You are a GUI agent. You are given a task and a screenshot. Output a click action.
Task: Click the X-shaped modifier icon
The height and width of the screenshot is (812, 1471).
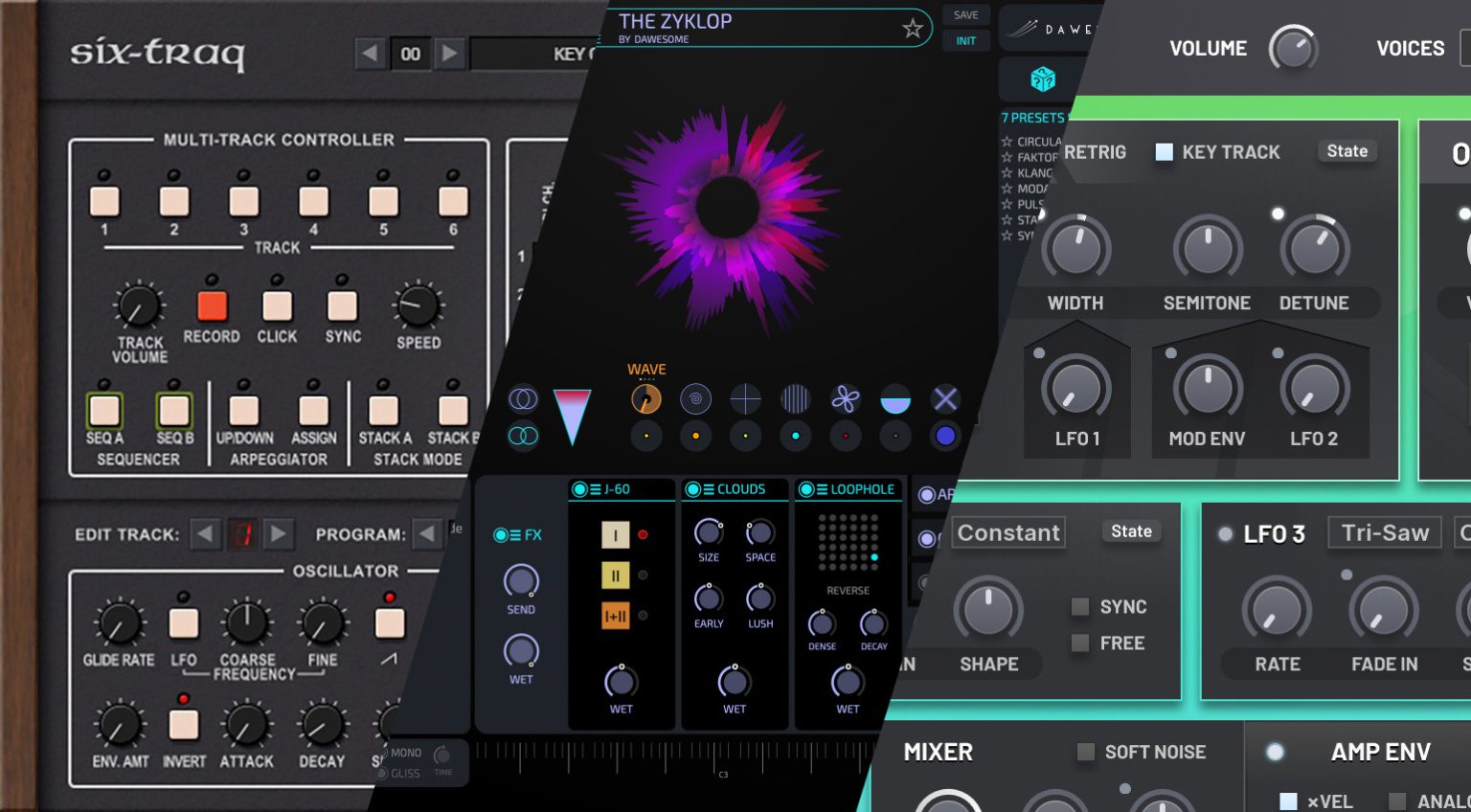coord(945,399)
